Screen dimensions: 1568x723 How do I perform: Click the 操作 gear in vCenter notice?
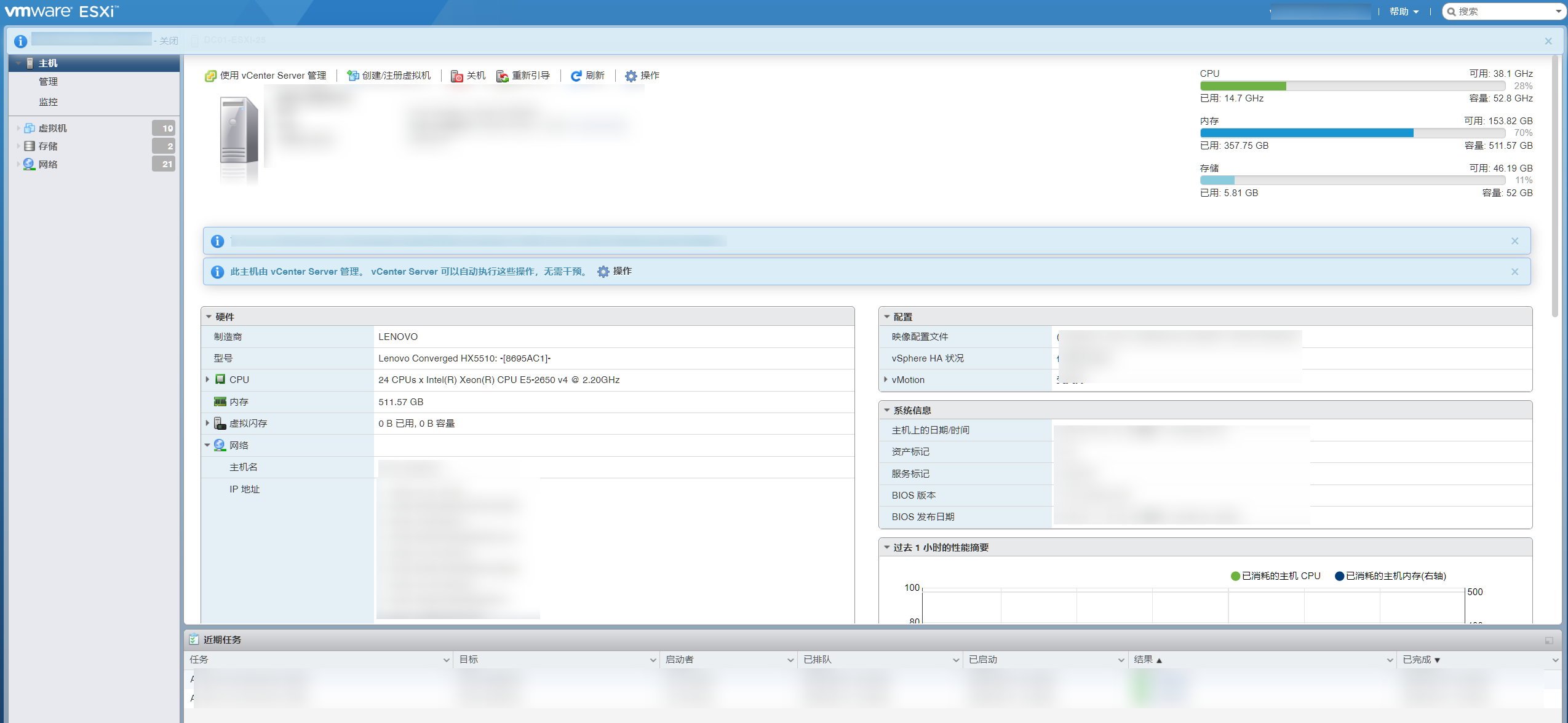[603, 271]
